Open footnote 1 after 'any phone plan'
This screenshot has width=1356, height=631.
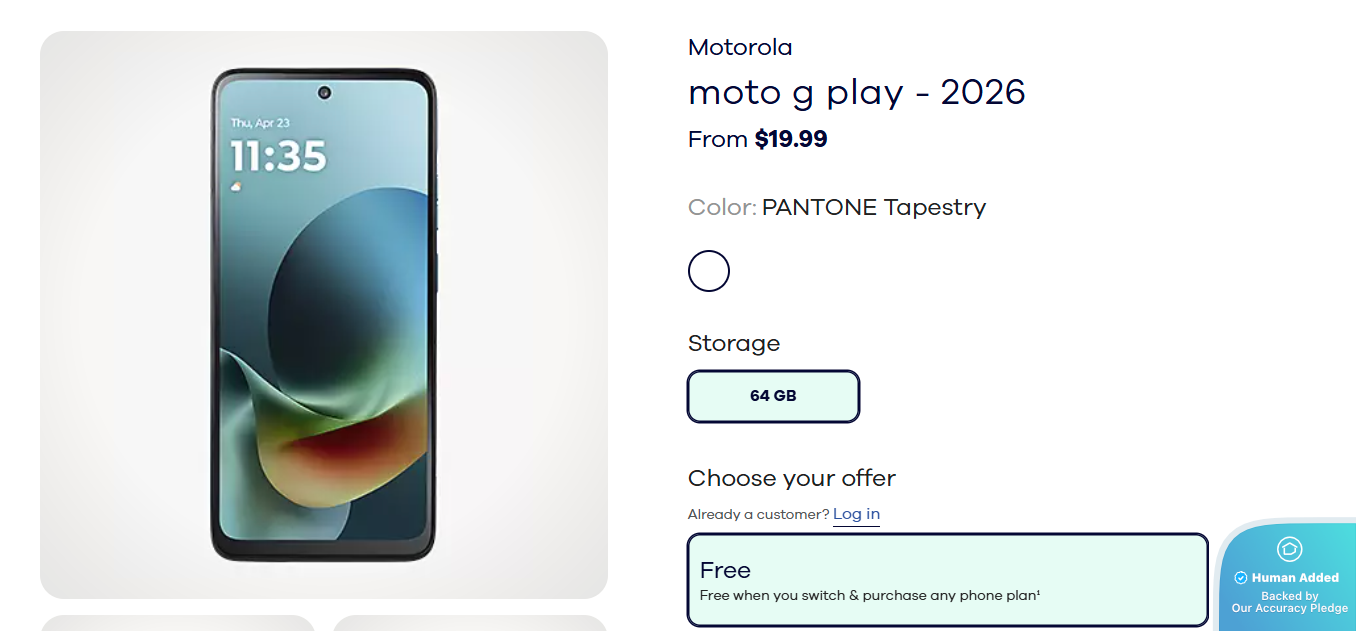pyautogui.click(x=1038, y=594)
